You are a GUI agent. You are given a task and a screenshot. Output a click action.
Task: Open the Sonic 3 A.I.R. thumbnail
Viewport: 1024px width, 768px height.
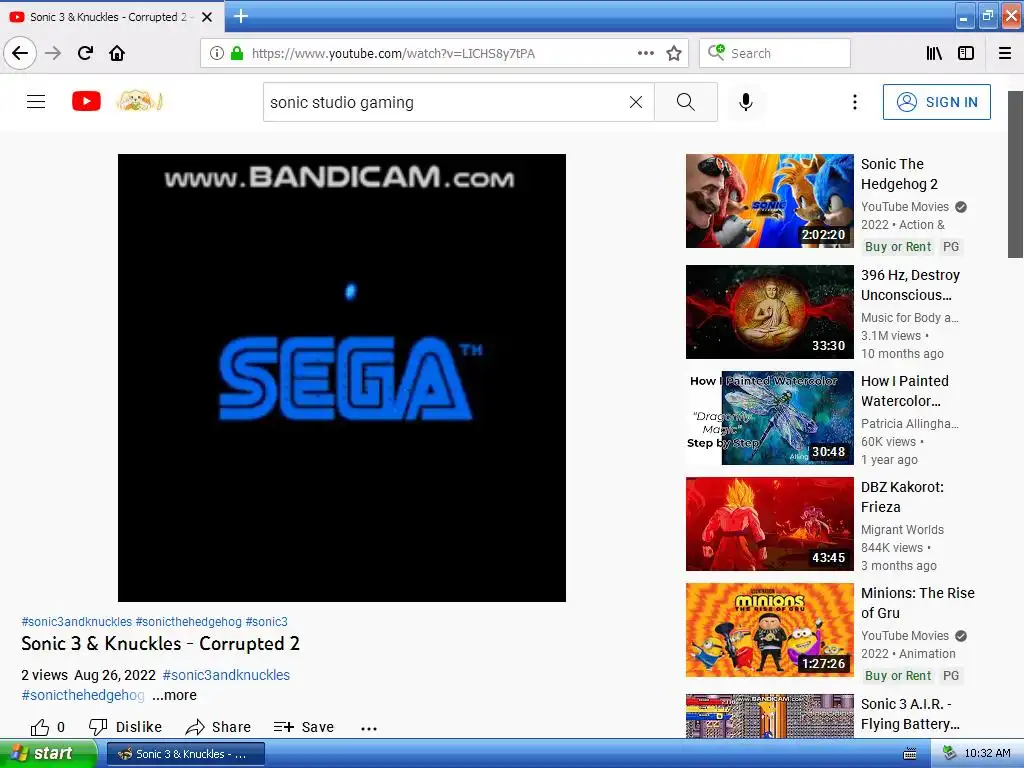tap(769, 716)
